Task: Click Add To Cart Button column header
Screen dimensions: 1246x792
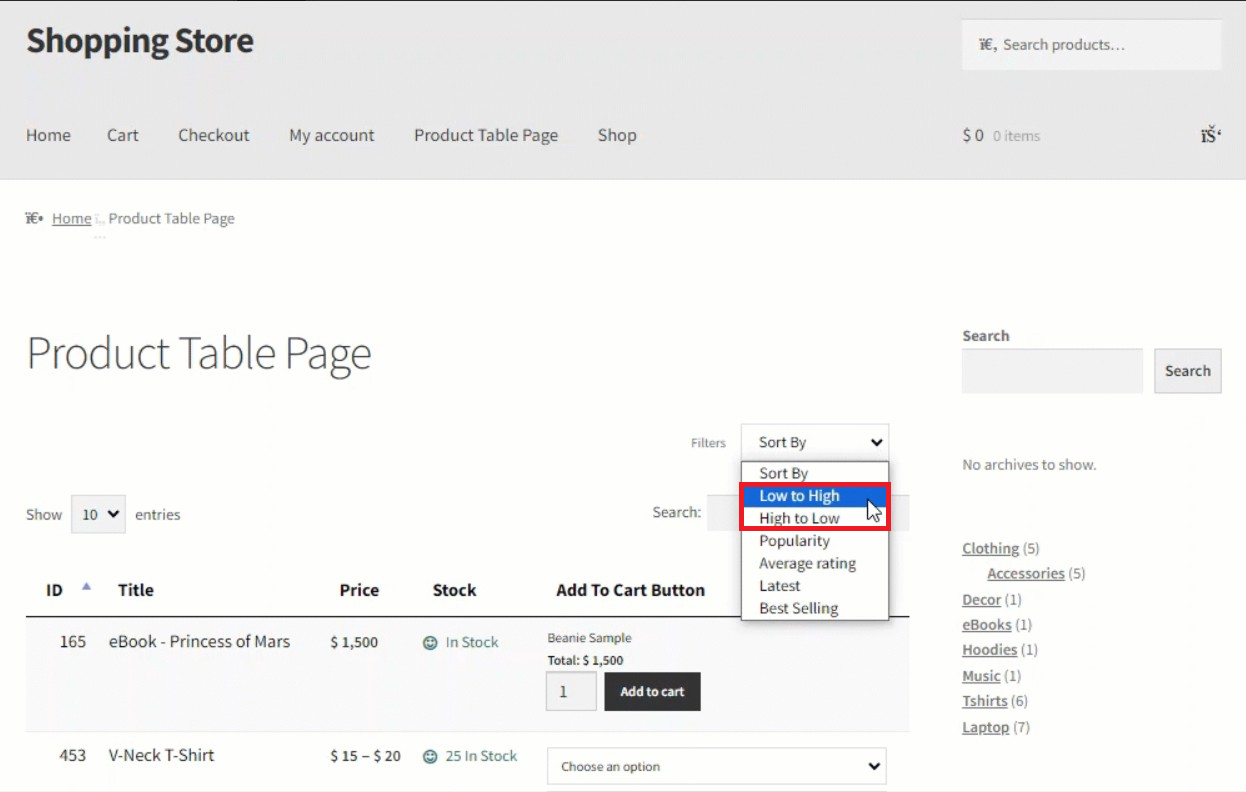Action: click(x=630, y=590)
